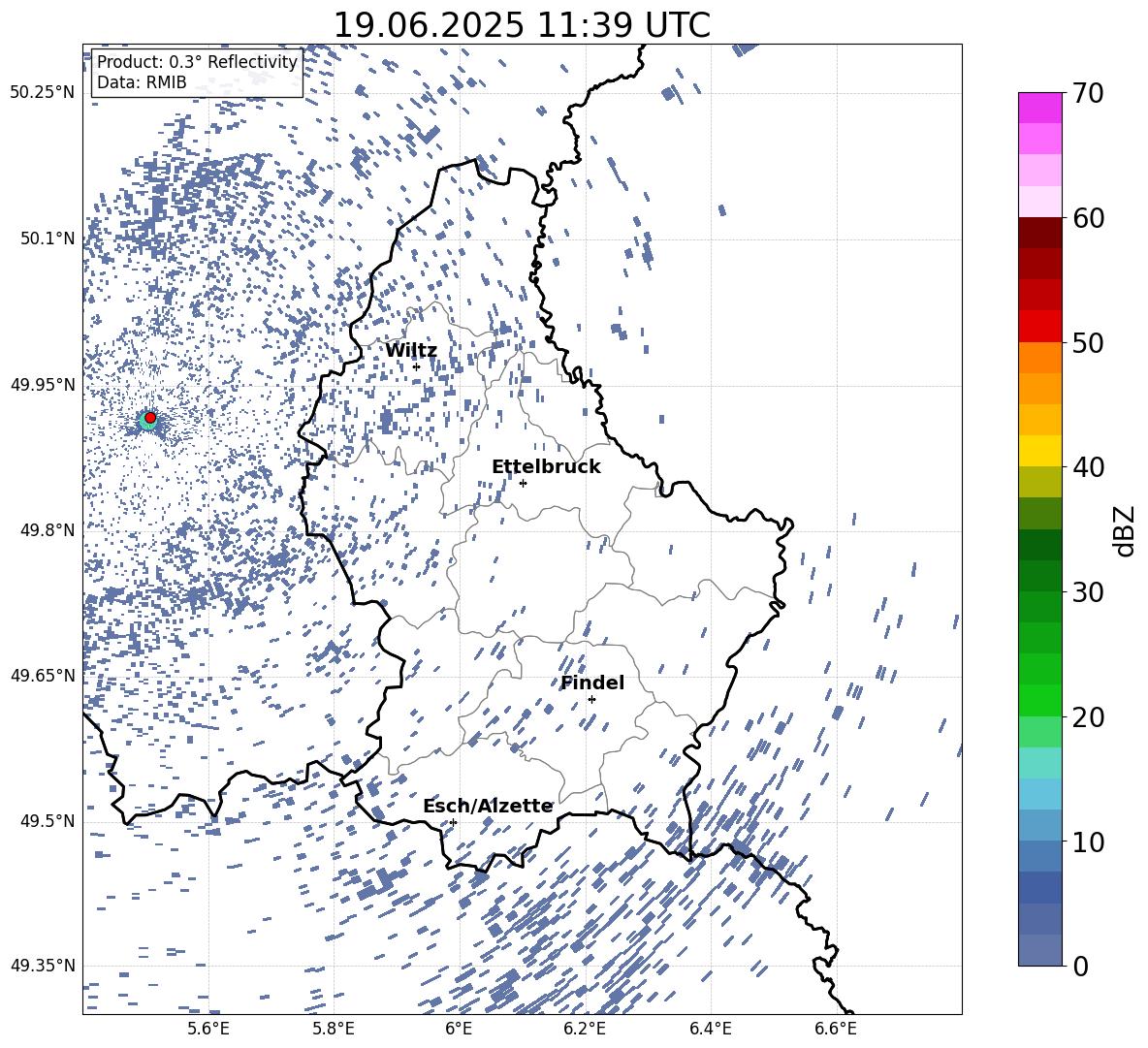
Task: Click the 20 tick on the colorbar
Action: pos(1088,716)
